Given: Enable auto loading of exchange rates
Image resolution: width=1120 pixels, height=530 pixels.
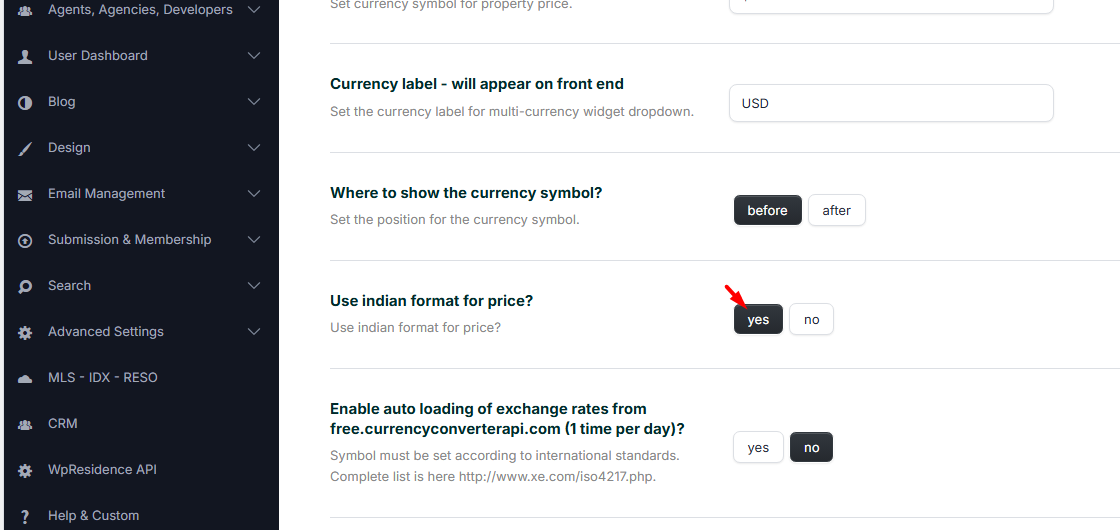Looking at the screenshot, I should coord(758,447).
